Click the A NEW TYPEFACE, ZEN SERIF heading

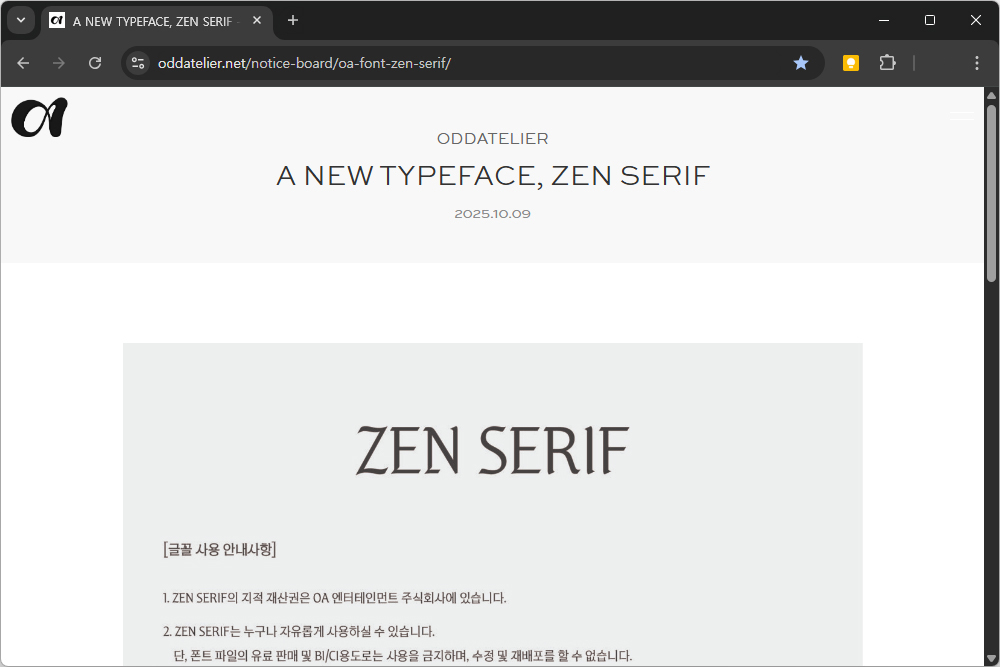pos(492,176)
